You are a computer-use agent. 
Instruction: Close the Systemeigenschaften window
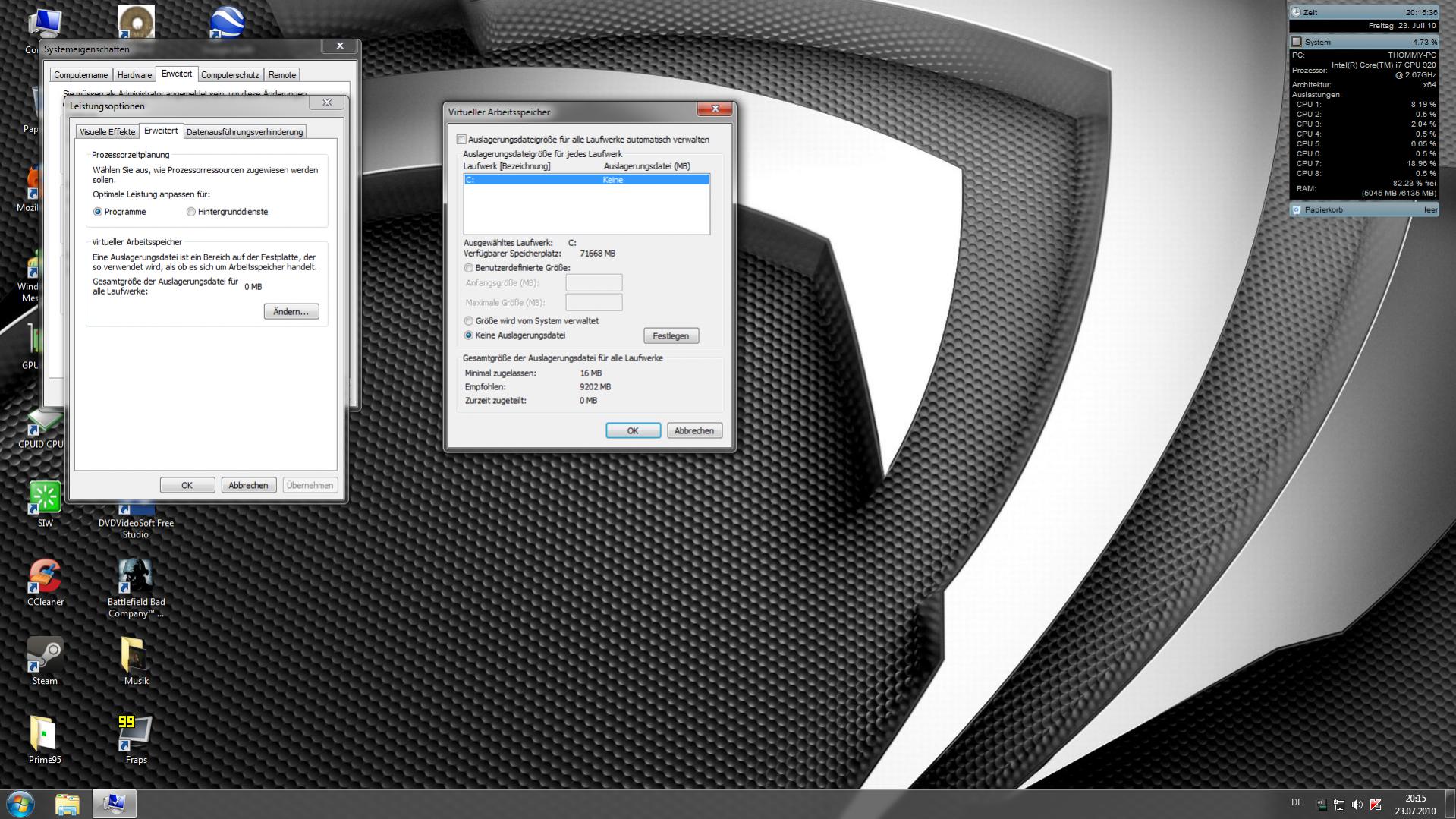tap(340, 46)
